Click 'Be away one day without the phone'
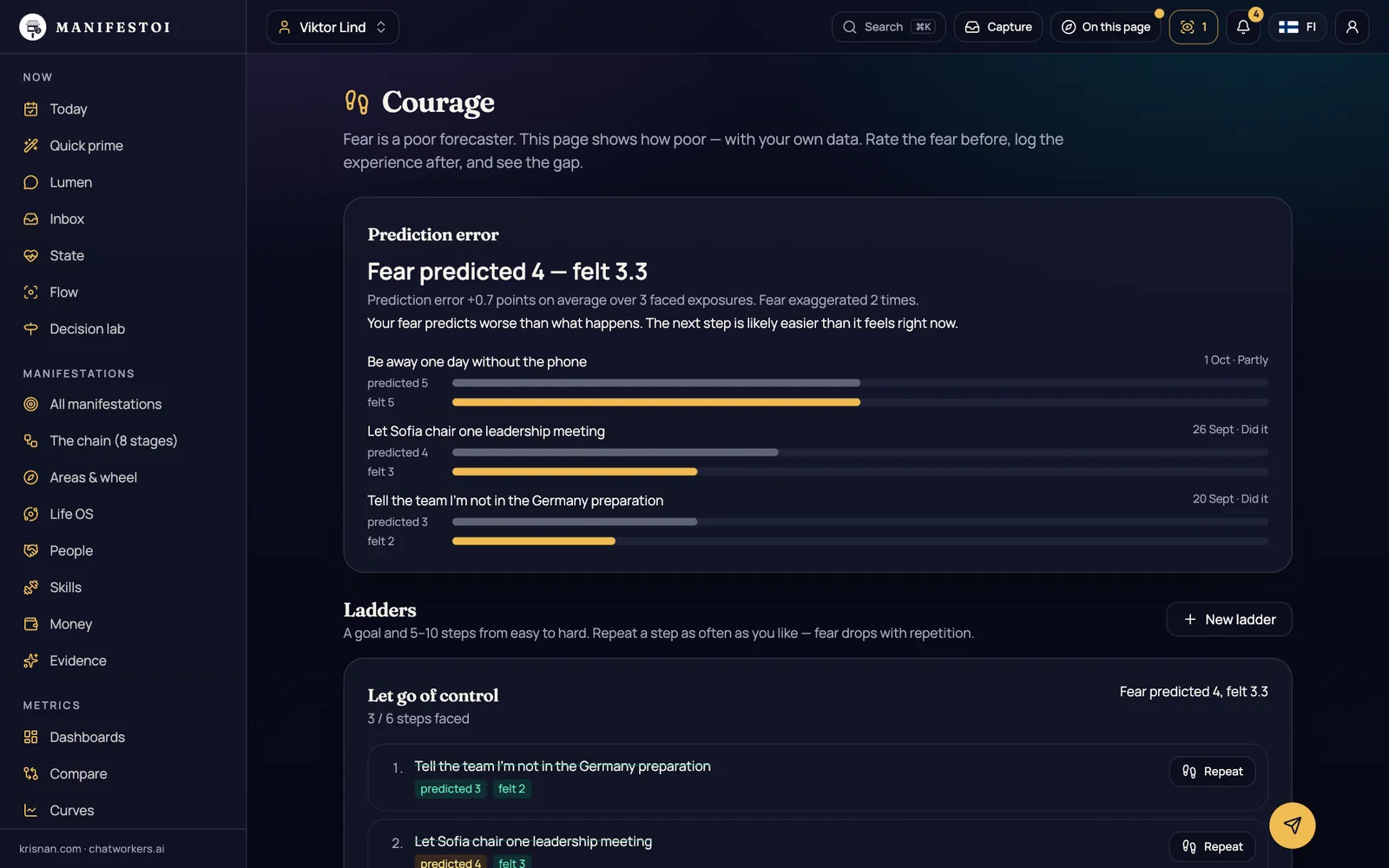 tap(477, 362)
